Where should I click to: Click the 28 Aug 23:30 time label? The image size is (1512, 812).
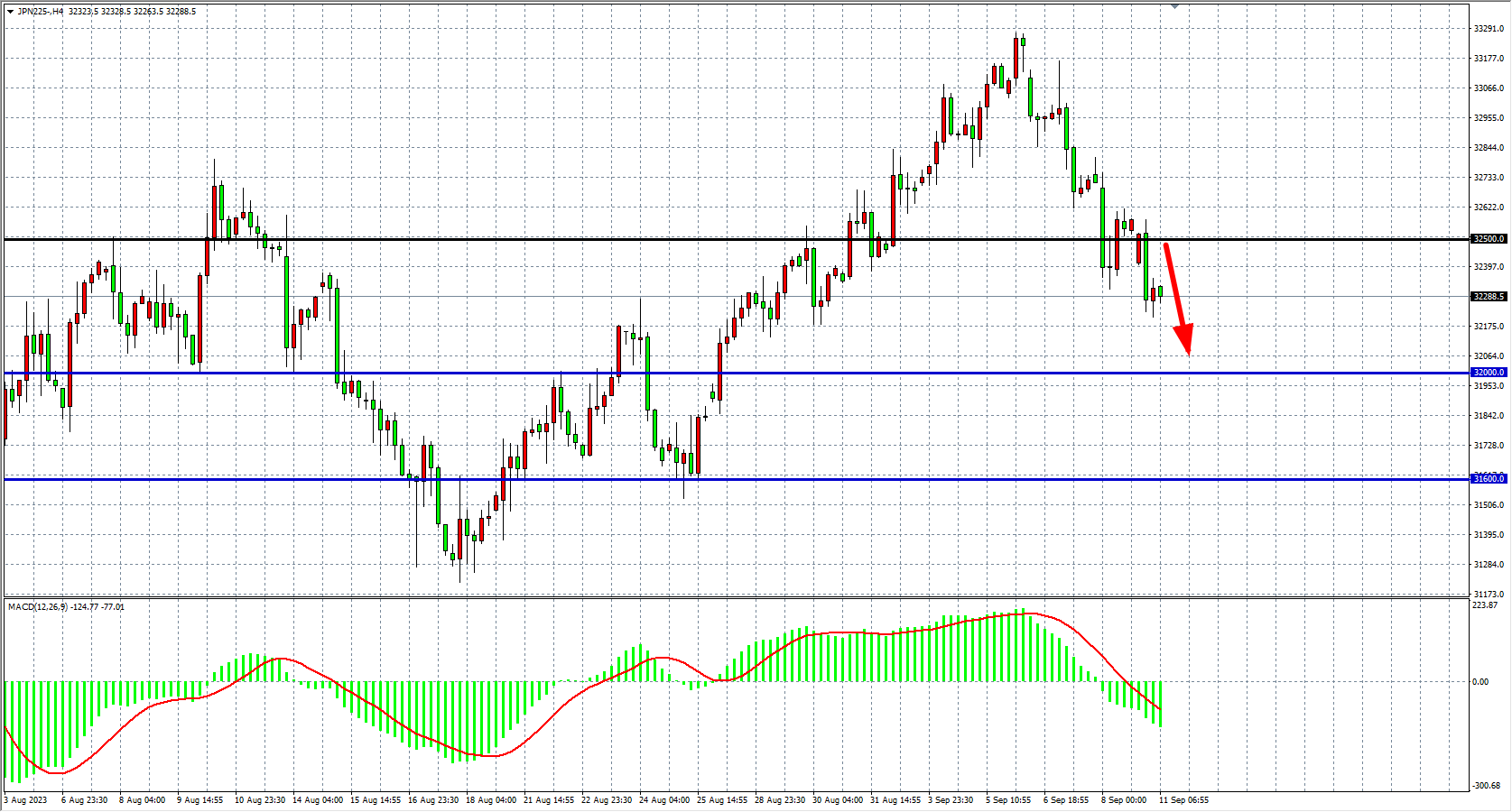[x=780, y=800]
